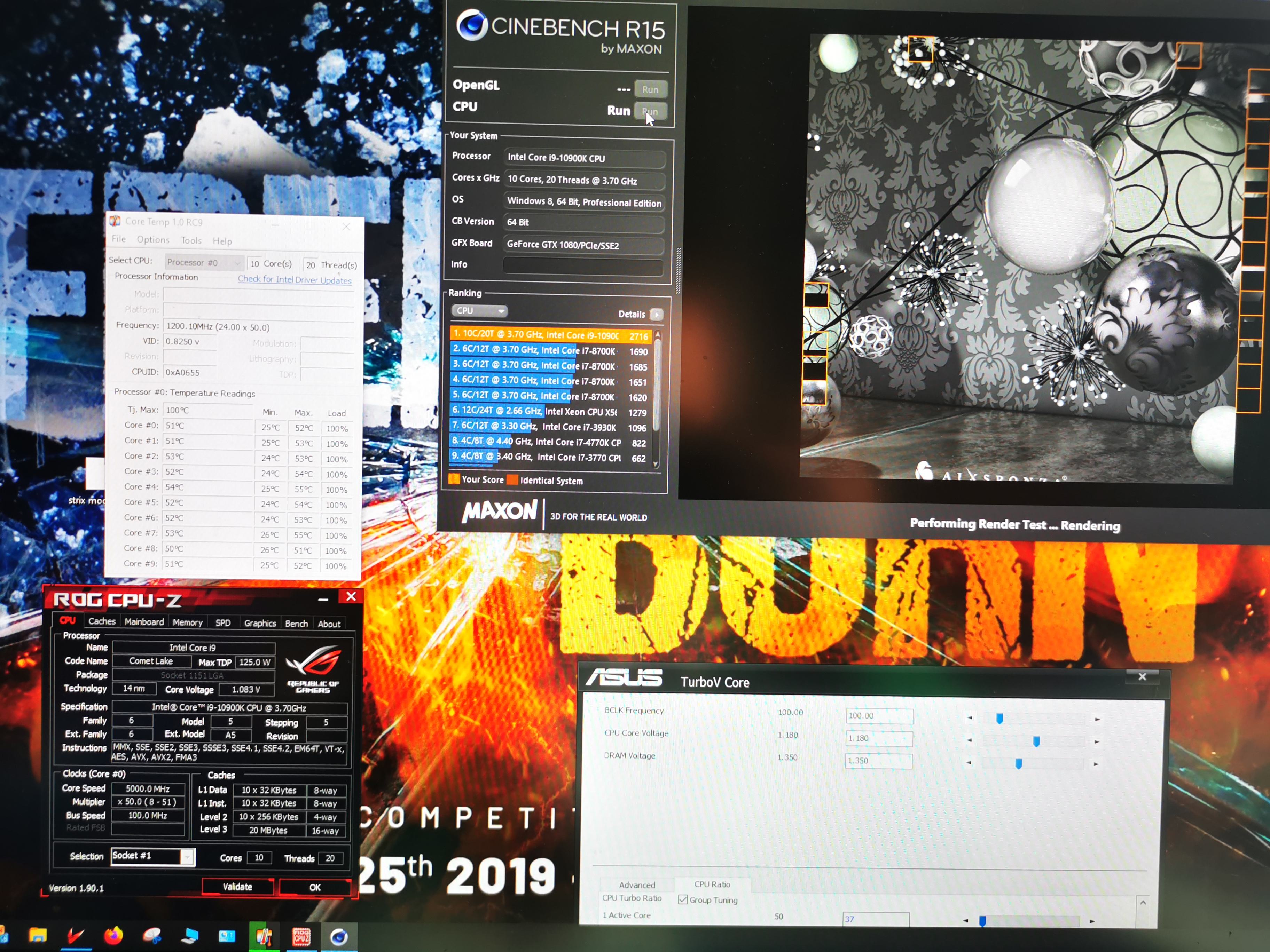Click the Core Temp title bar icon

click(115, 221)
